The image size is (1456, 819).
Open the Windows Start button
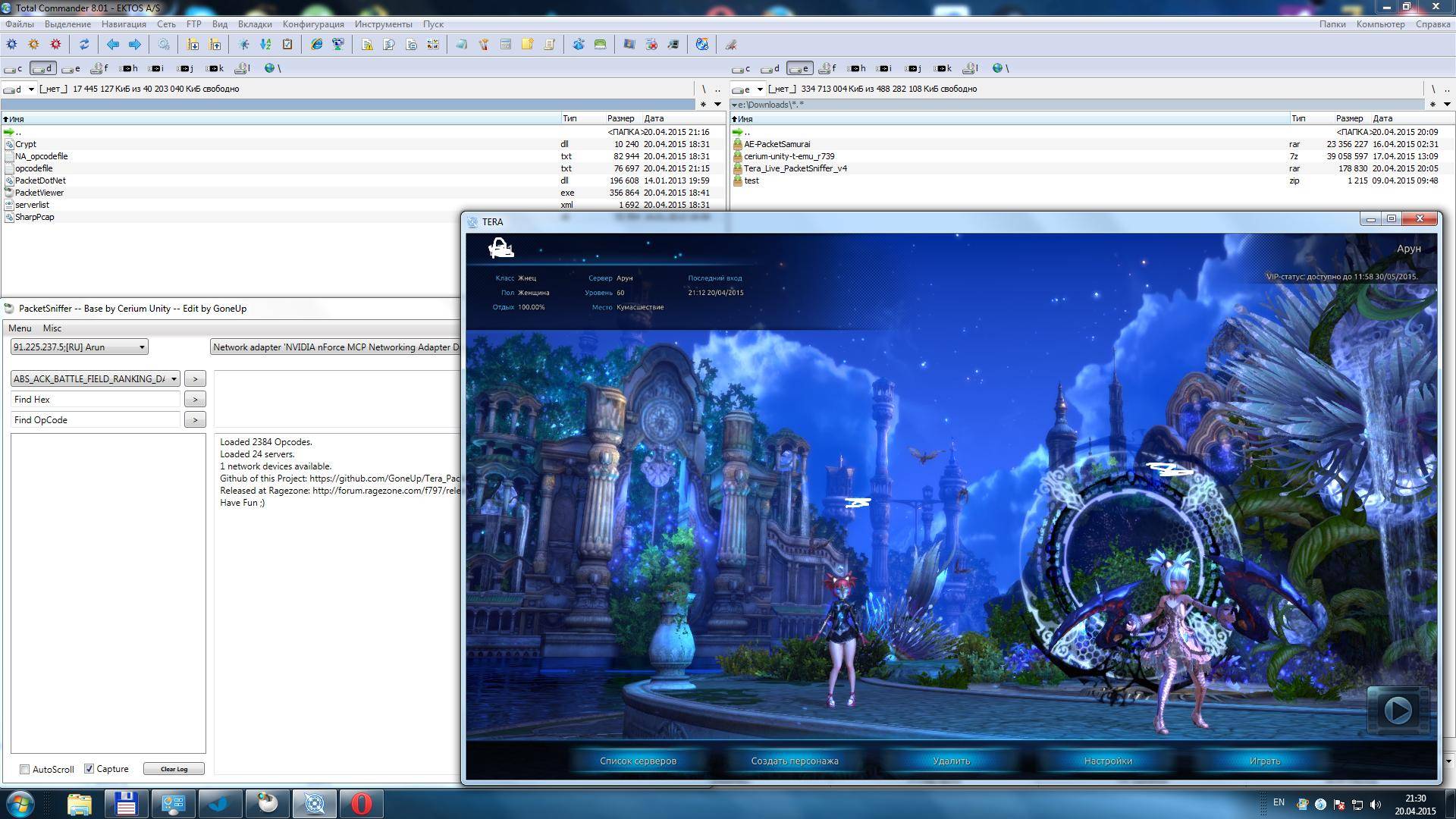click(20, 803)
